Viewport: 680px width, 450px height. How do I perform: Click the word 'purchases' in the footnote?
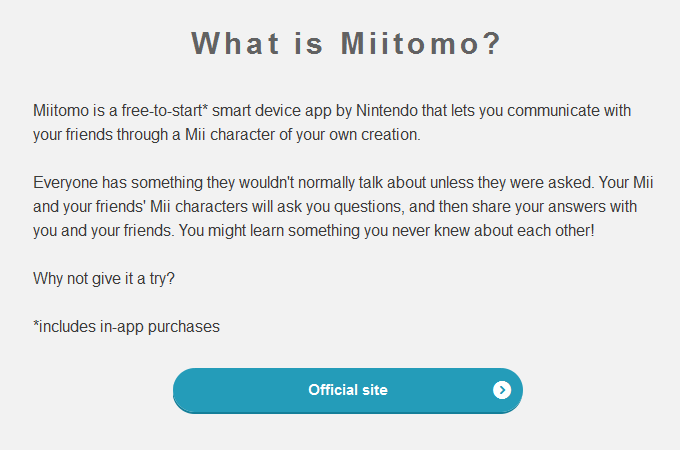coord(184,326)
